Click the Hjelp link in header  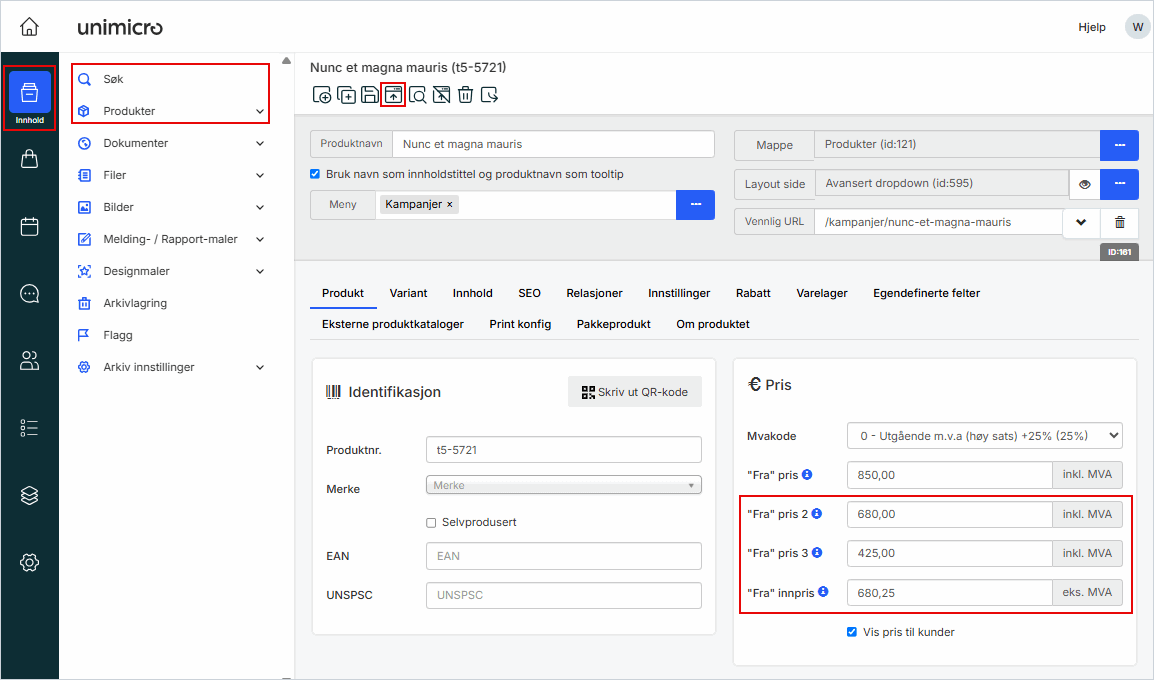pyautogui.click(x=1091, y=27)
